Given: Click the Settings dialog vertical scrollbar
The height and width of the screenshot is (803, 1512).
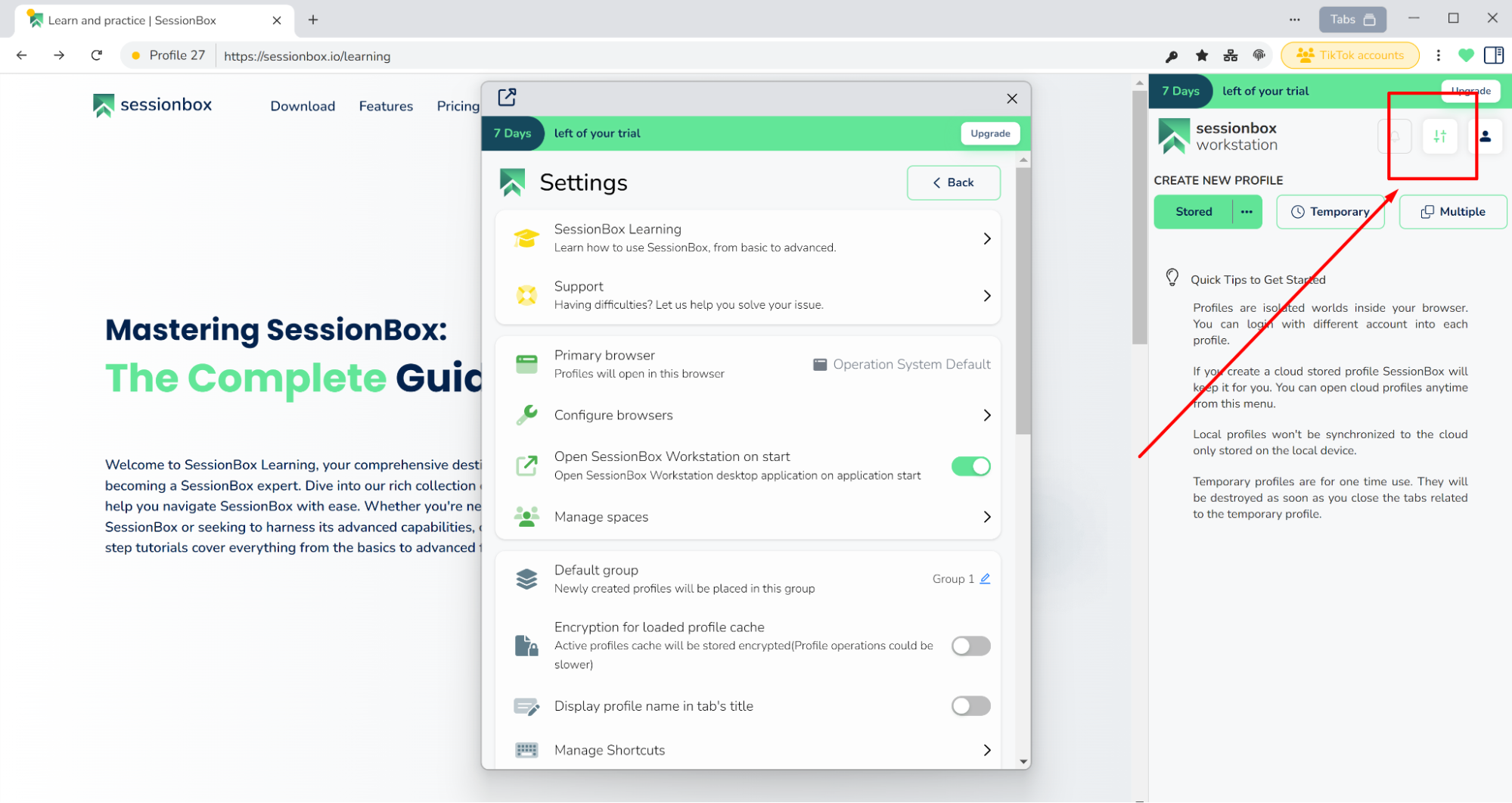Looking at the screenshot, I should point(1023,300).
